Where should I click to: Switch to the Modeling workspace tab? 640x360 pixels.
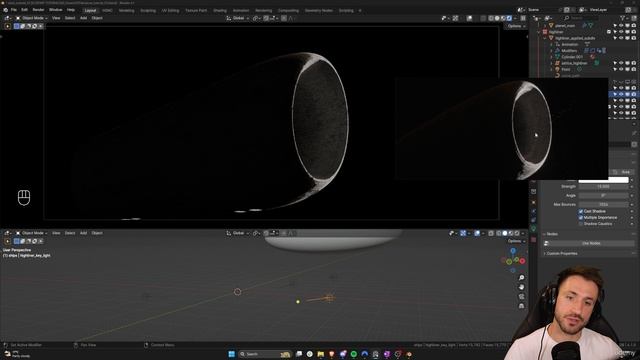[x=127, y=11]
